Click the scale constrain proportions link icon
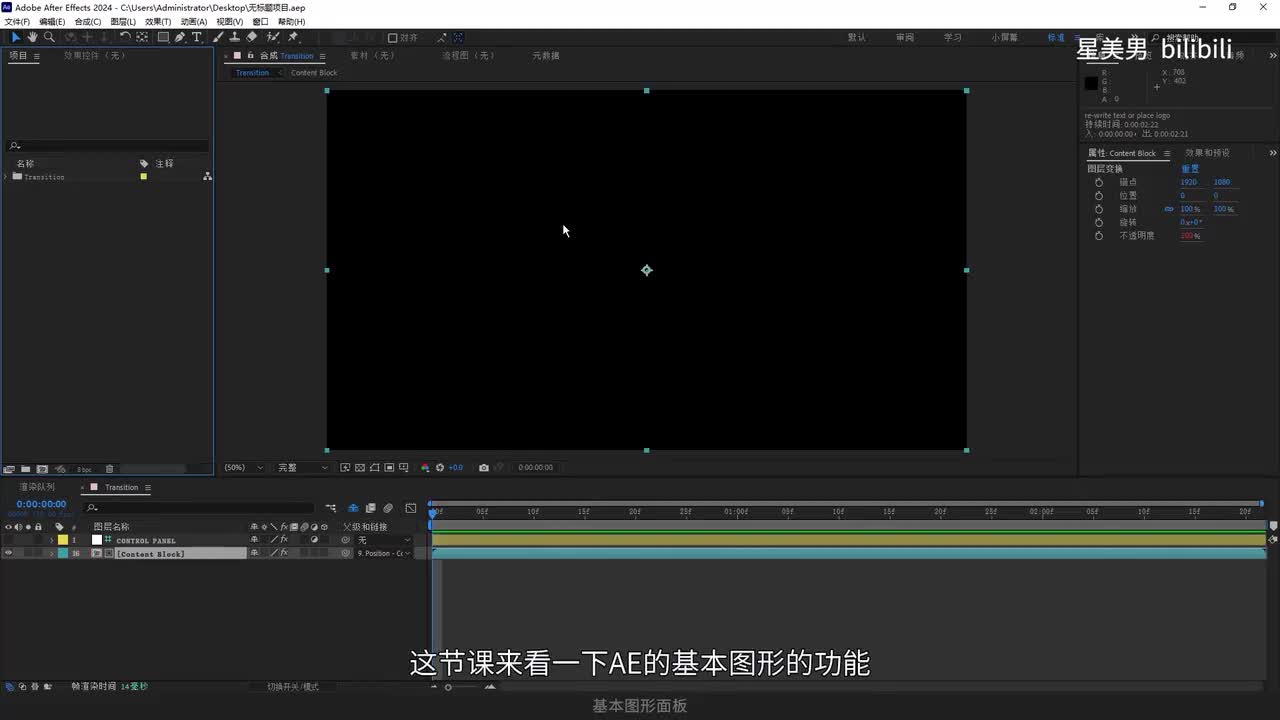The width and height of the screenshot is (1280, 720). tap(1168, 209)
